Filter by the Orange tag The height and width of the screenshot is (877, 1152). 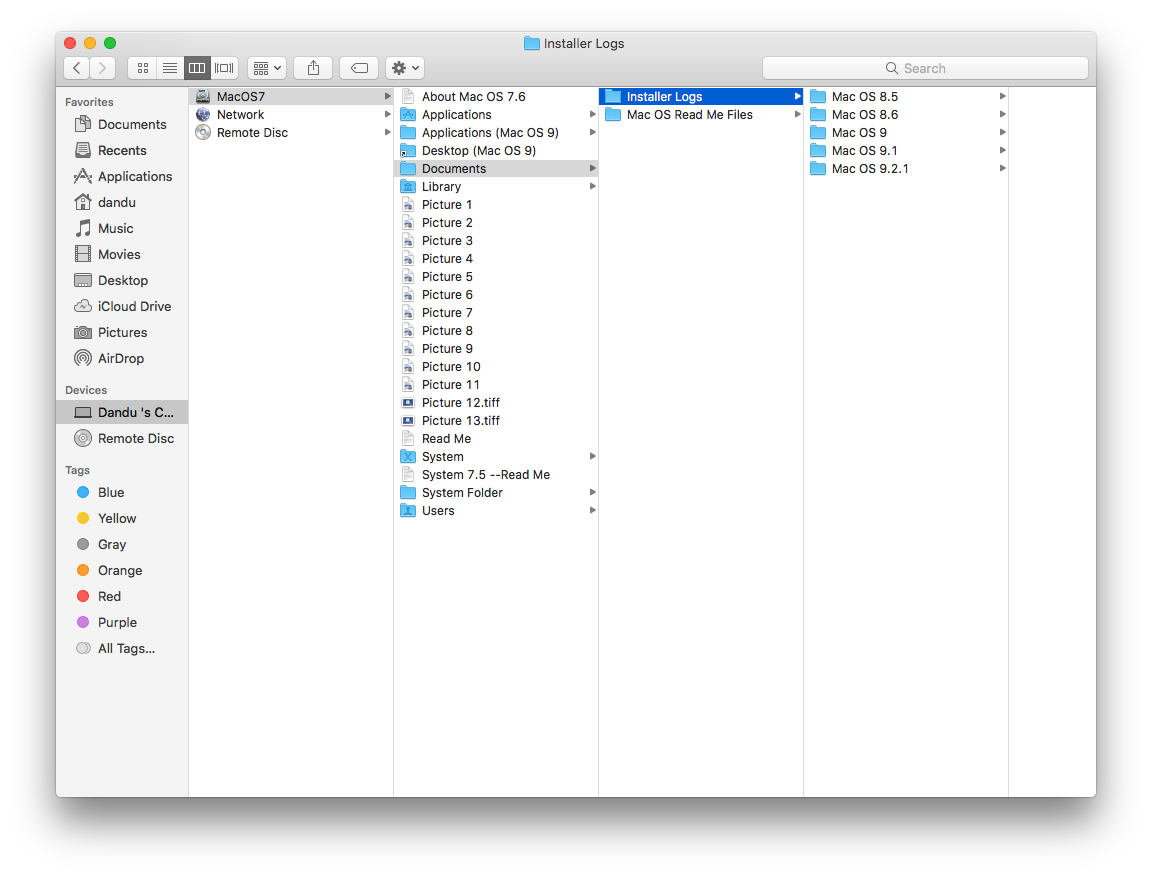(122, 571)
